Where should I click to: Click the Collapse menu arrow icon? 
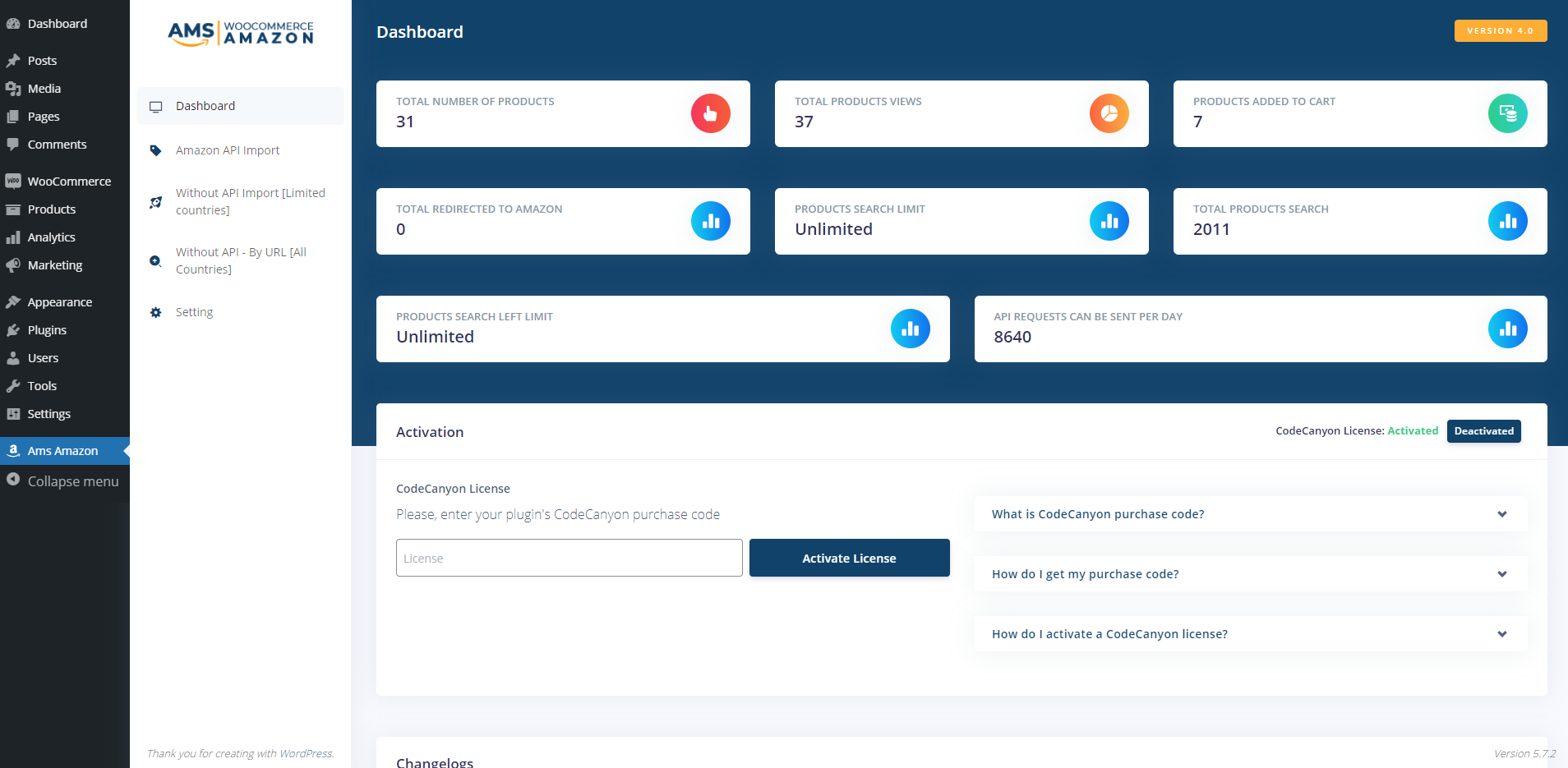pyautogui.click(x=13, y=480)
